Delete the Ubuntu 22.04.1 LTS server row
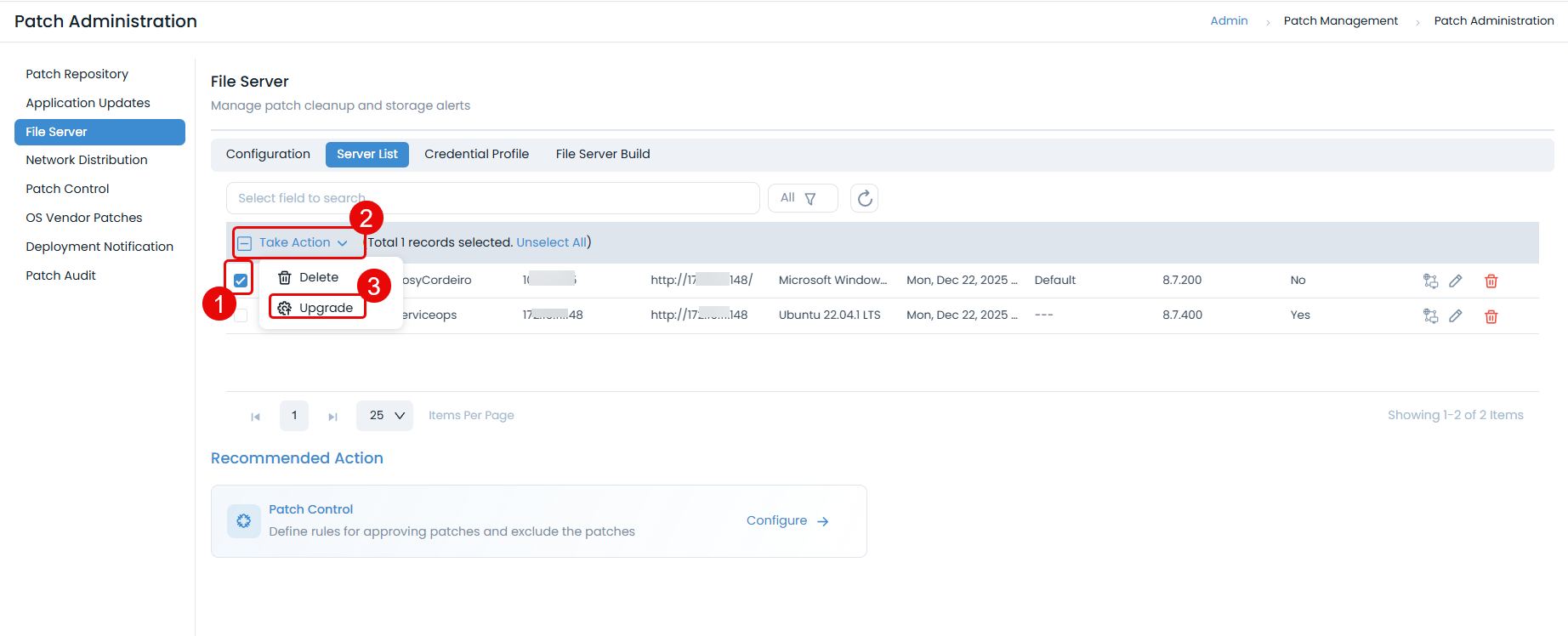Screen dimensions: 1568x636 pos(1491,316)
